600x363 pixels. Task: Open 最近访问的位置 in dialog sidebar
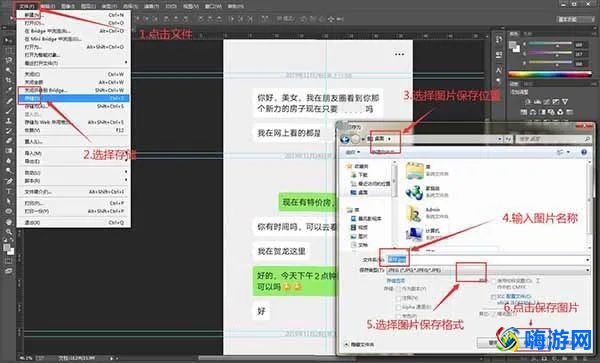(x=370, y=184)
